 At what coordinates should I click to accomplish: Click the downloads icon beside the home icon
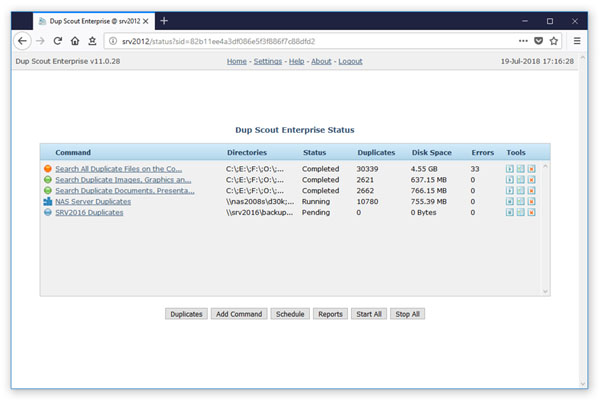pyautogui.click(x=92, y=41)
